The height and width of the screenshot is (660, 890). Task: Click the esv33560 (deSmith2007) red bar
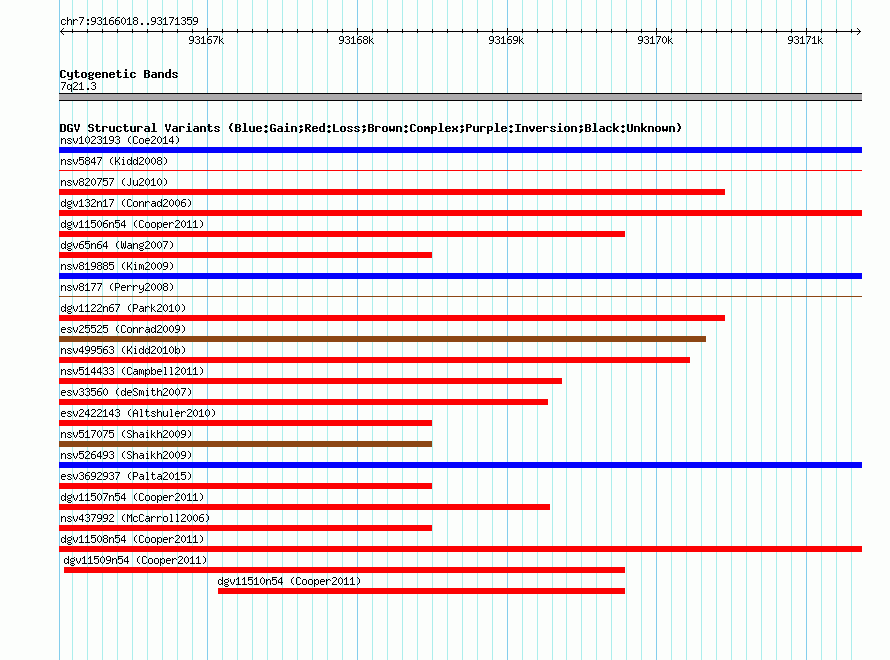[304, 402]
